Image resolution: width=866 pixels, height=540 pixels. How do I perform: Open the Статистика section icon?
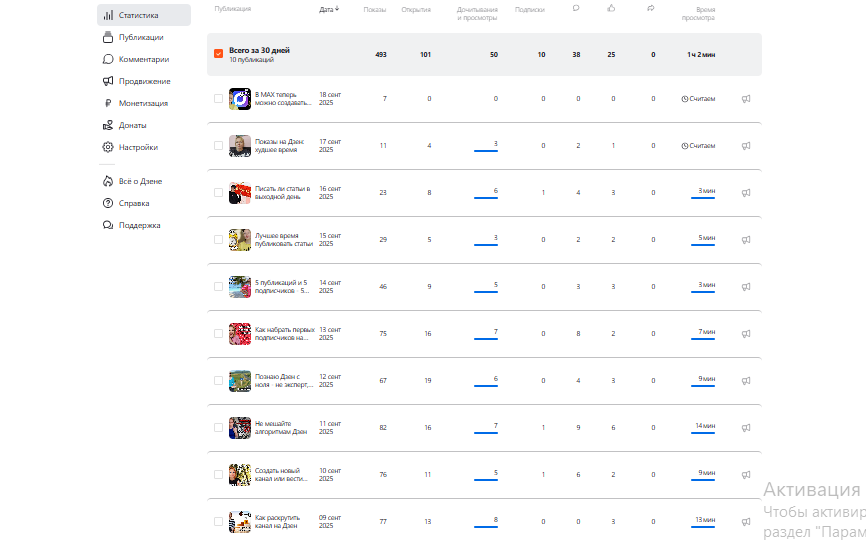(108, 15)
